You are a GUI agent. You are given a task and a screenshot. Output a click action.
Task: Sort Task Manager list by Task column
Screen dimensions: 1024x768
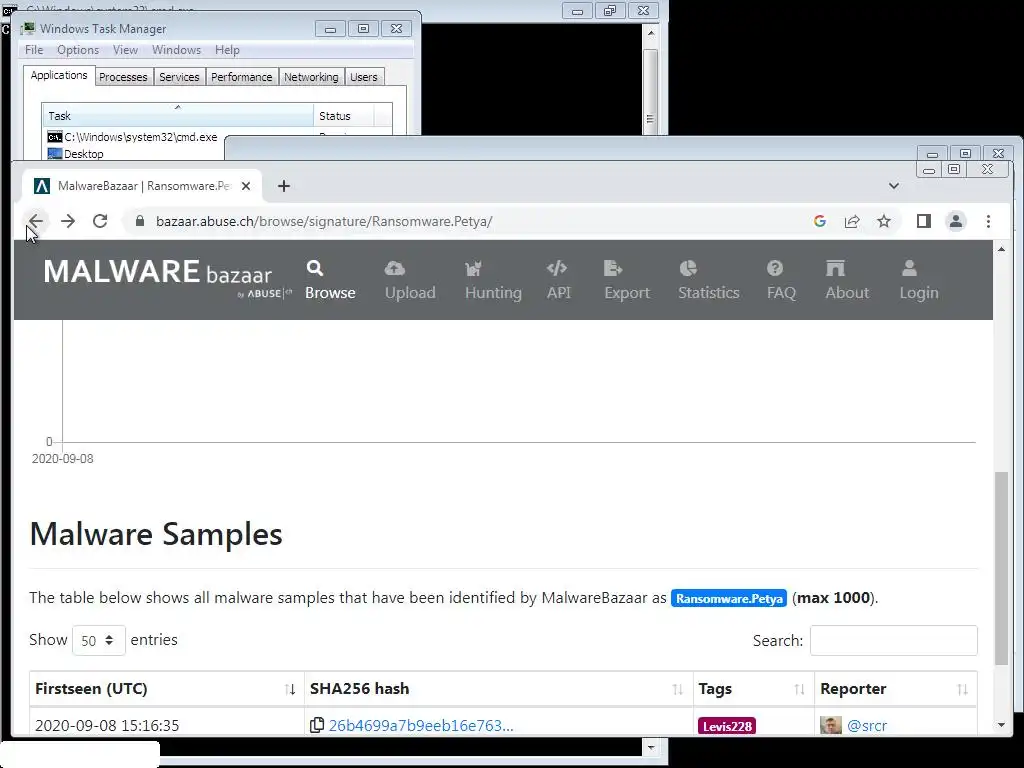[178, 116]
